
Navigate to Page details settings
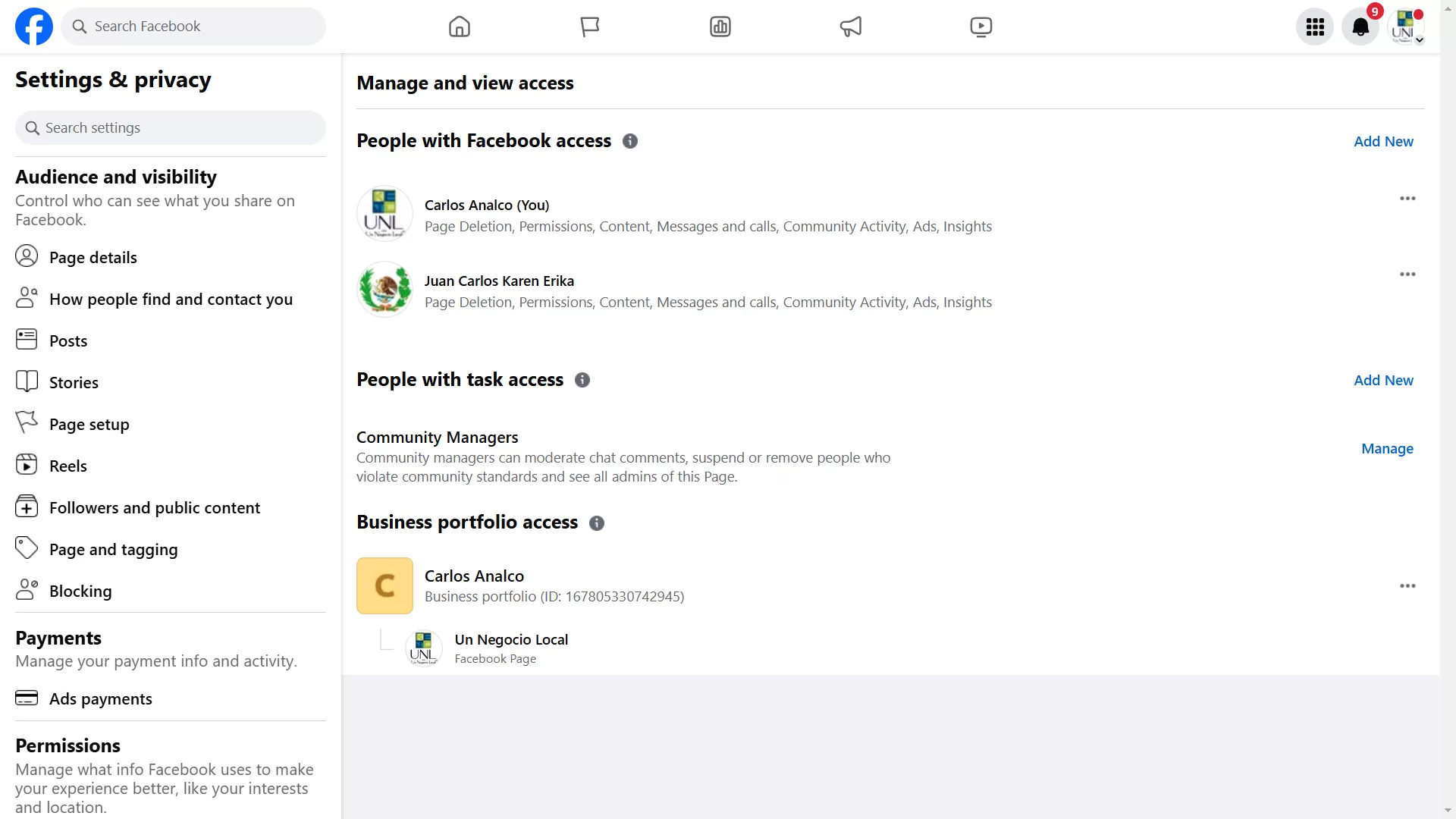93,257
